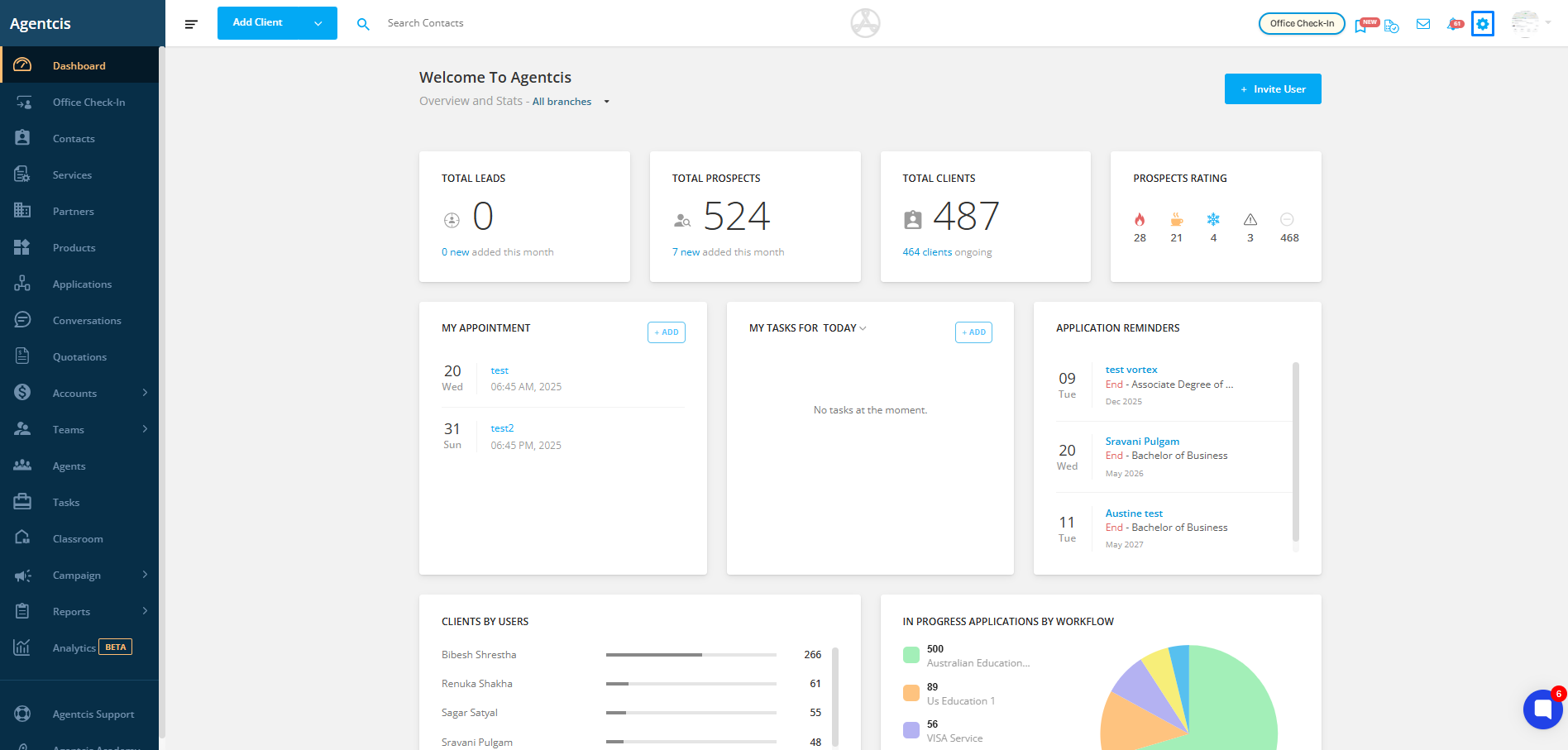Click the warm prospects coffee cup icon
Image resolution: width=1568 pixels, height=750 pixels.
[x=1176, y=219]
